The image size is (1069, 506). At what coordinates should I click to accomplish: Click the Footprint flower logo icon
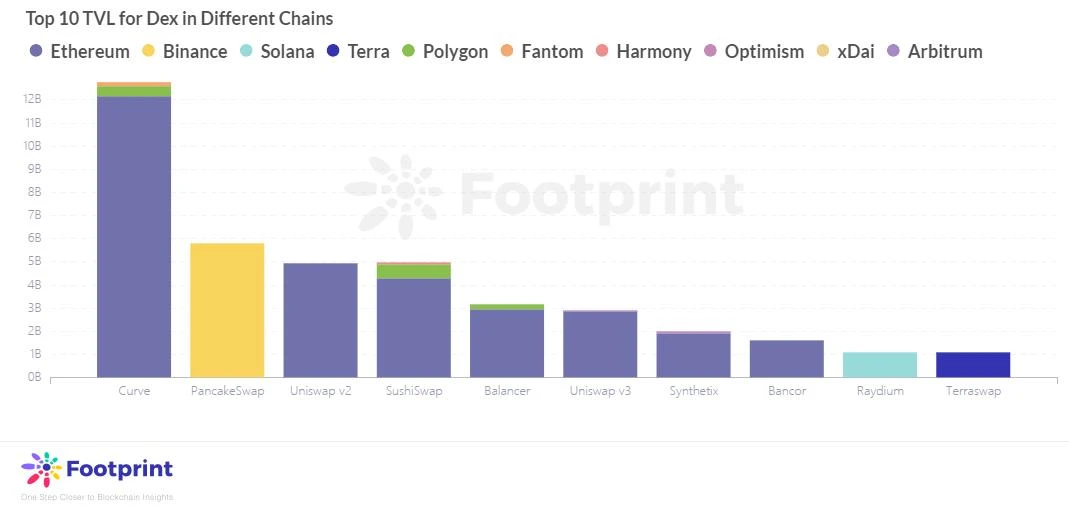42,470
